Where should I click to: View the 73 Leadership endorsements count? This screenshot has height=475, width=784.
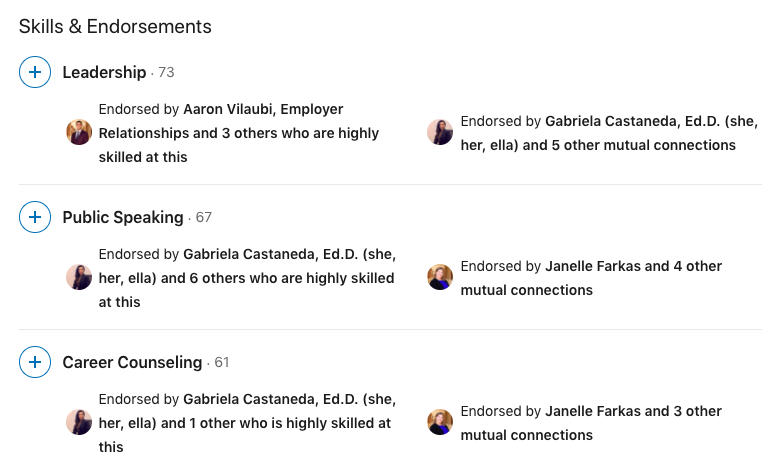(166, 73)
